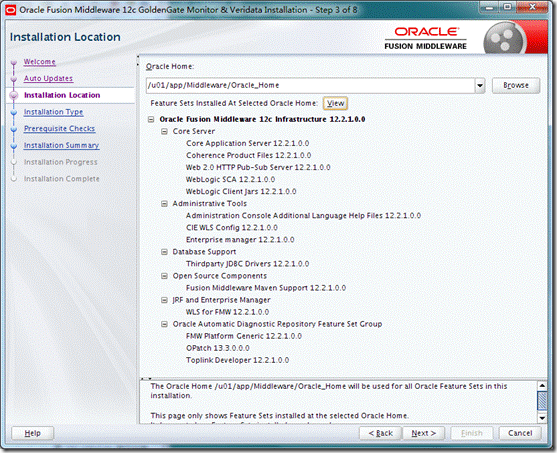Collapse the Oracle Fusion Middleware 12c Infrastructure node
The image size is (557, 453).
pos(151,119)
